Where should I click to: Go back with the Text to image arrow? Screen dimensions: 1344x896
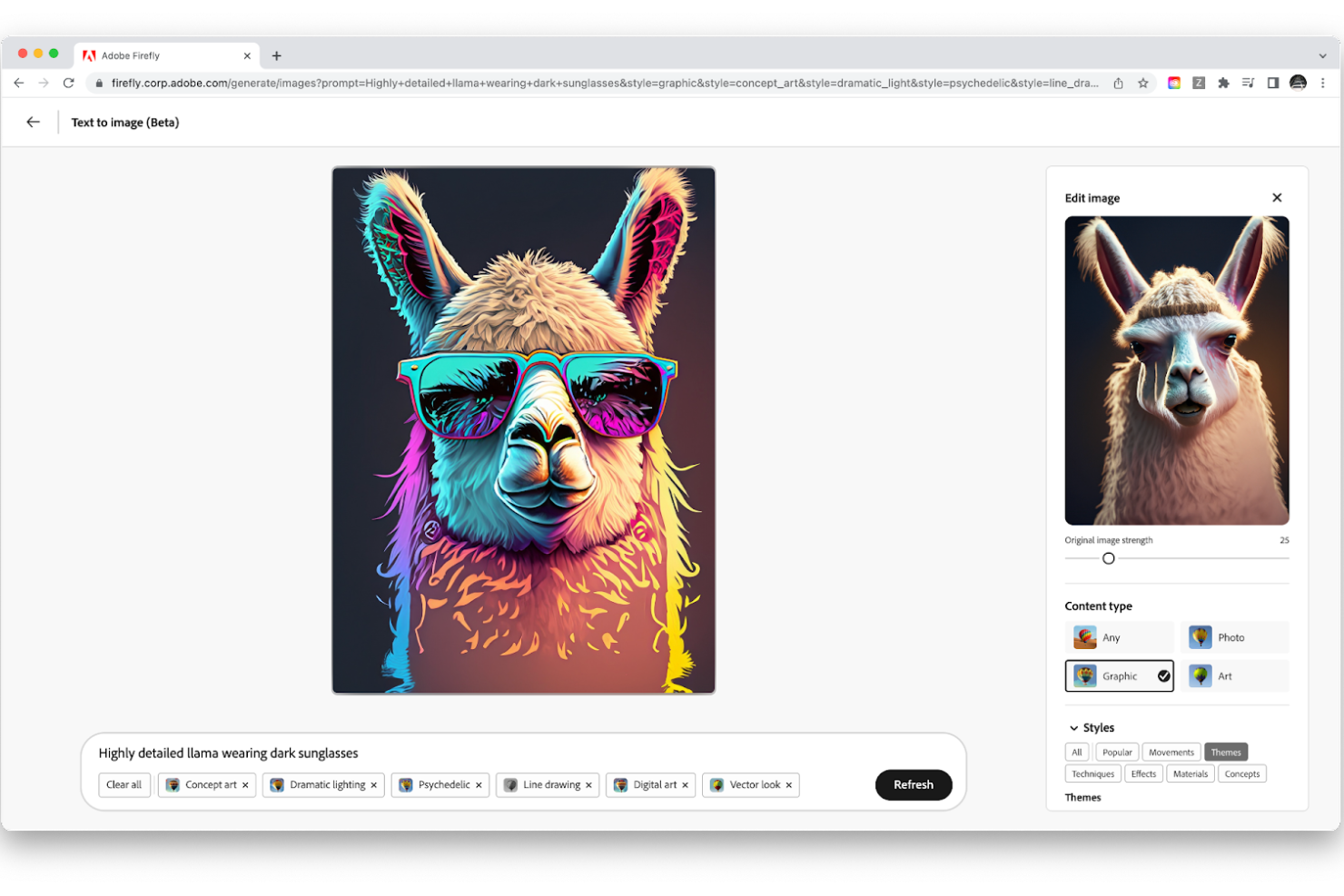(x=34, y=122)
